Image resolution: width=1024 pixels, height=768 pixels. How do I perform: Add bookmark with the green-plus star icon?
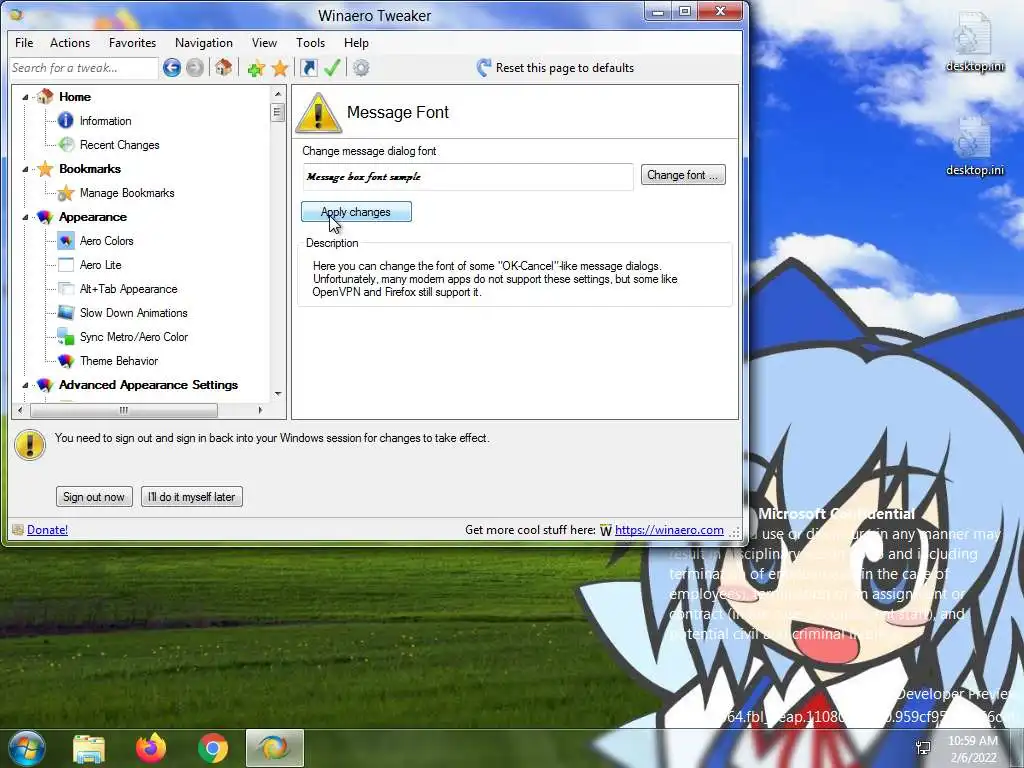pyautogui.click(x=256, y=68)
